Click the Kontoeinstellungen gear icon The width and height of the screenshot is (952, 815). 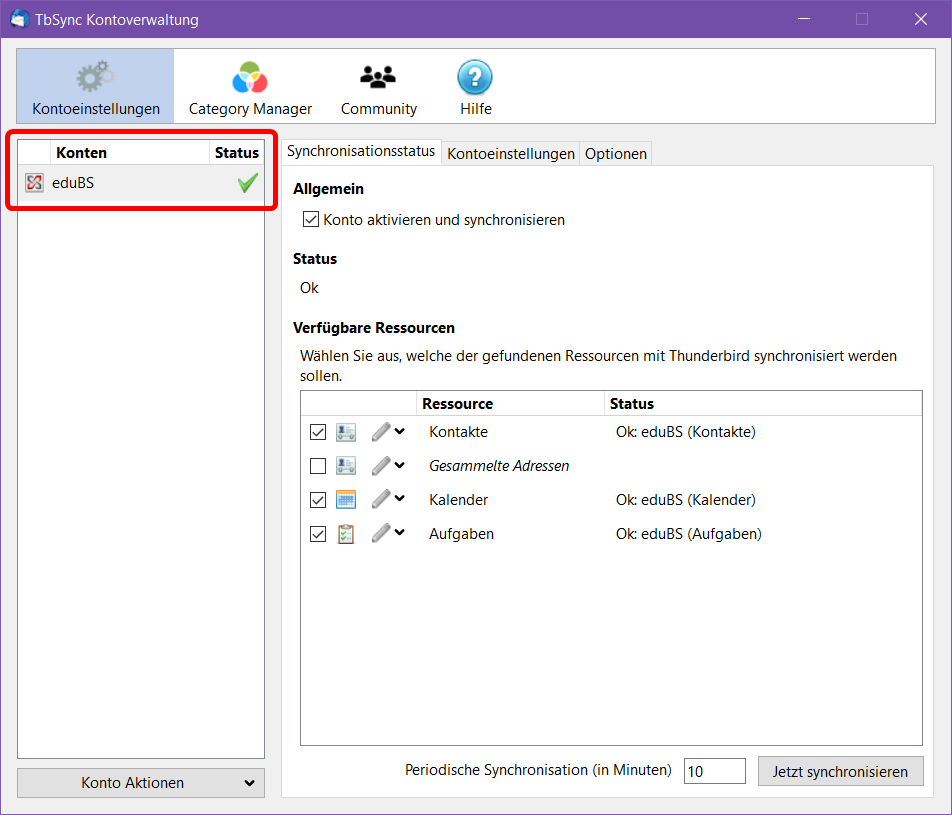pyautogui.click(x=95, y=77)
